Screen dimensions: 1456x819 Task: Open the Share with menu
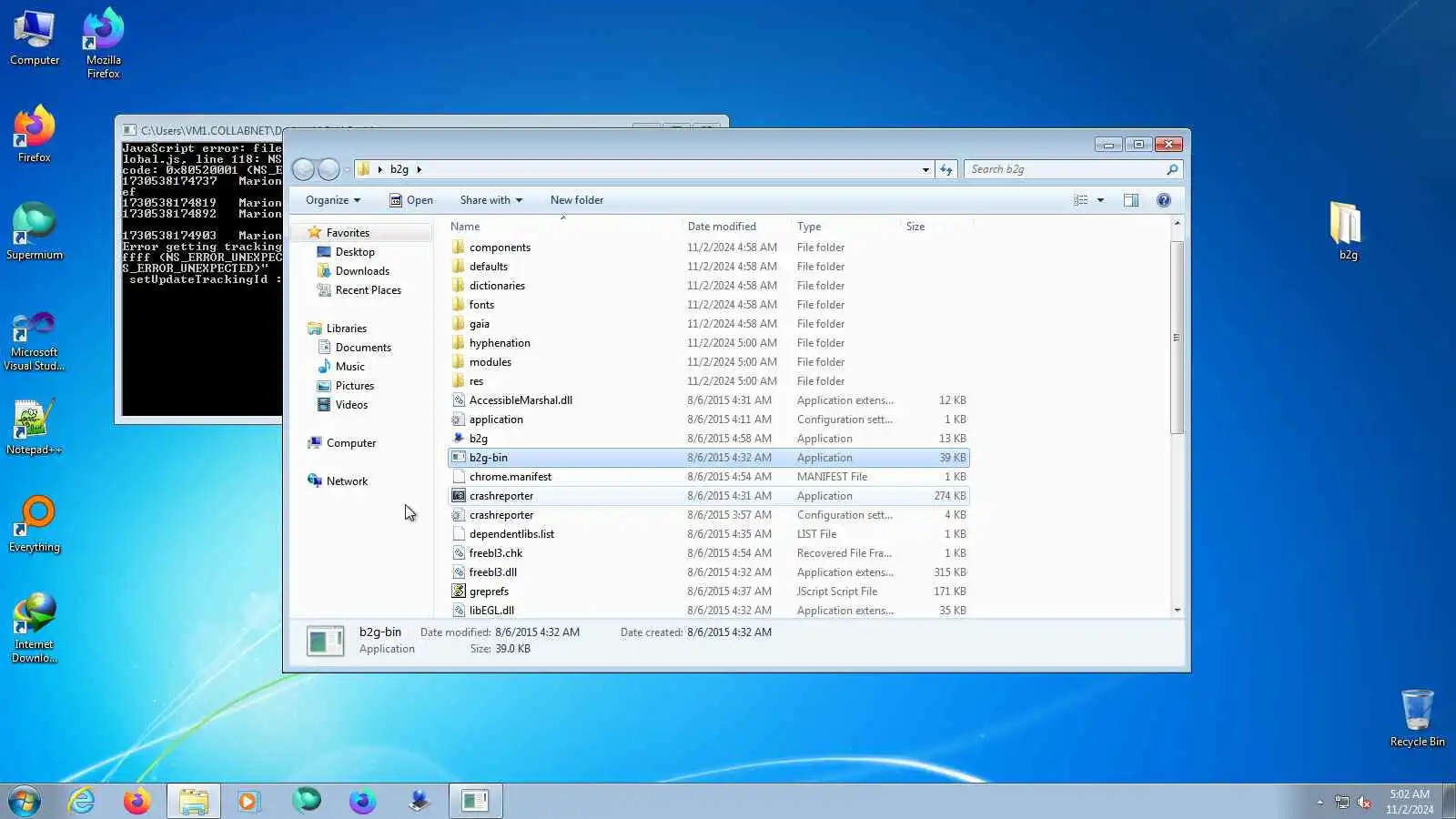tap(491, 200)
